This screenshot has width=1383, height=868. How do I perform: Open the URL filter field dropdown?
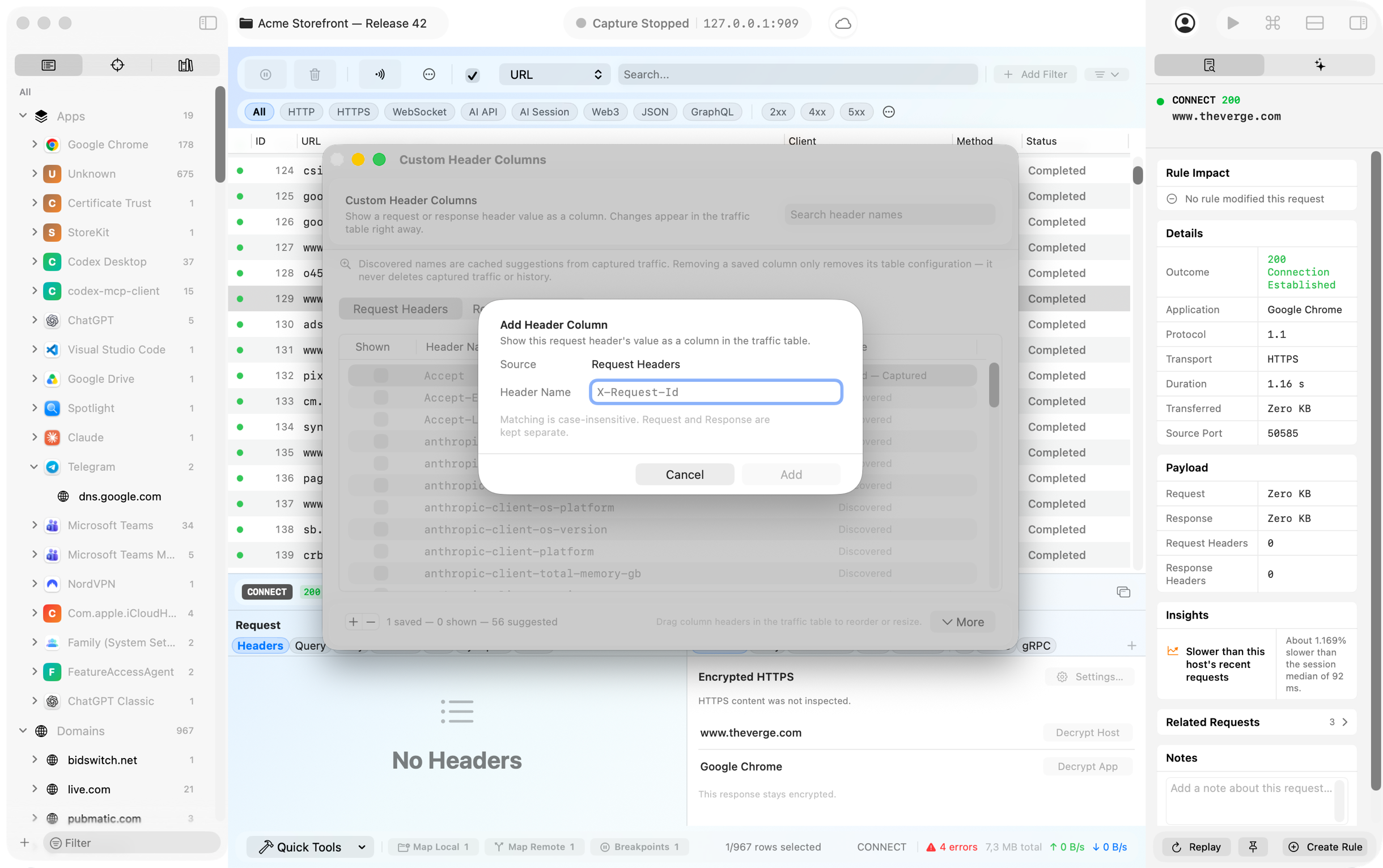pos(555,75)
